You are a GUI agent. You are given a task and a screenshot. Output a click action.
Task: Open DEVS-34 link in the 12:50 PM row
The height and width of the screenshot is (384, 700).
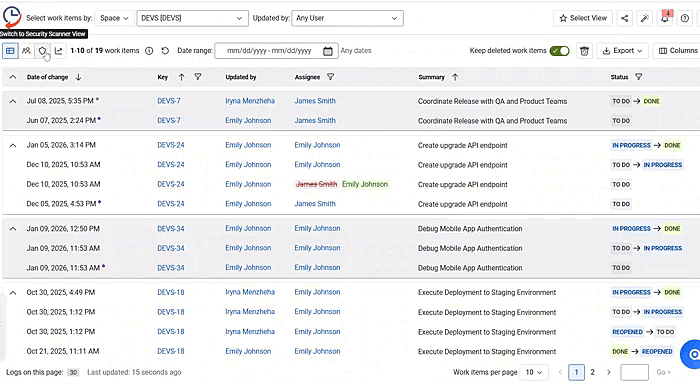(171, 229)
